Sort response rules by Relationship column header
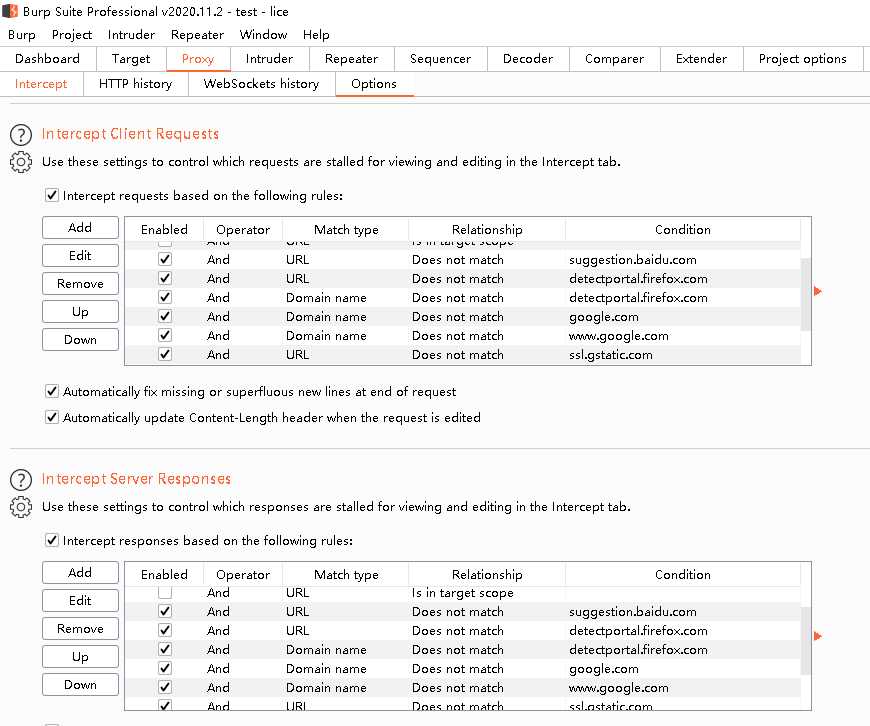Viewport: 870px width, 726px height. coord(487,574)
